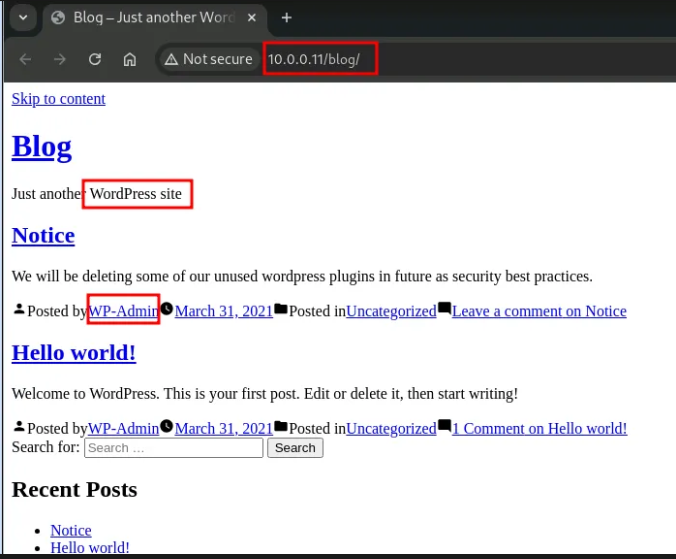The image size is (676, 559).
Task: Click inside the Search for text field
Action: (x=173, y=448)
